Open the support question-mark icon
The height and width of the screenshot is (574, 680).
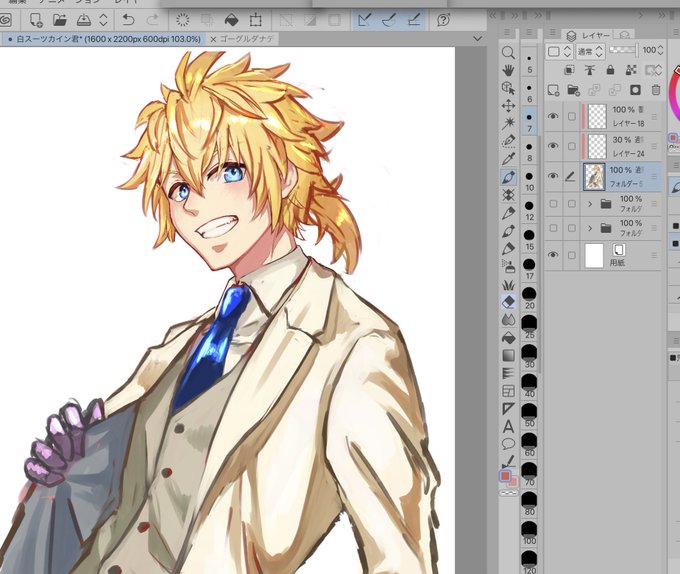pos(443,20)
